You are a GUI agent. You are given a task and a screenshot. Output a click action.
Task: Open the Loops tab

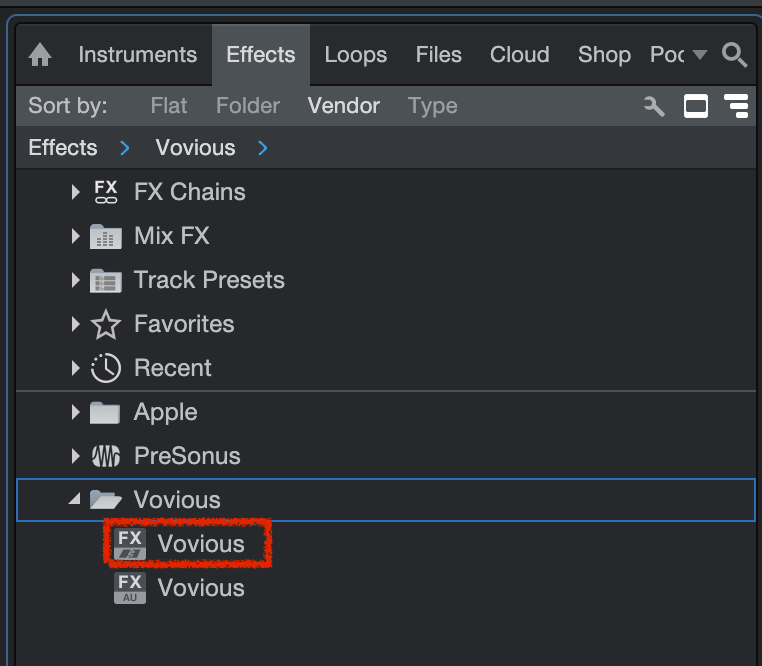point(355,55)
